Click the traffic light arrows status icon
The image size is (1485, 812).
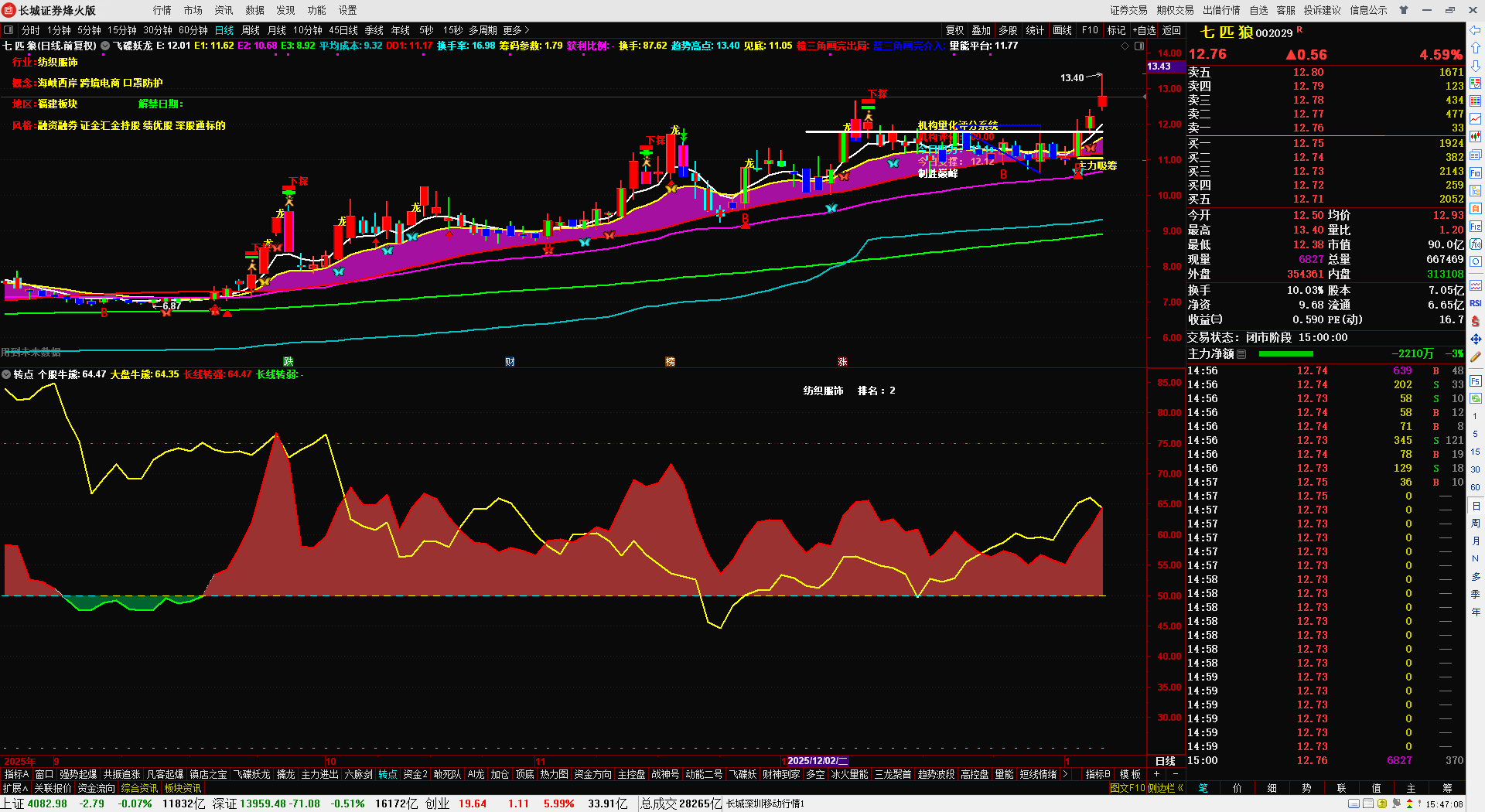(1409, 803)
